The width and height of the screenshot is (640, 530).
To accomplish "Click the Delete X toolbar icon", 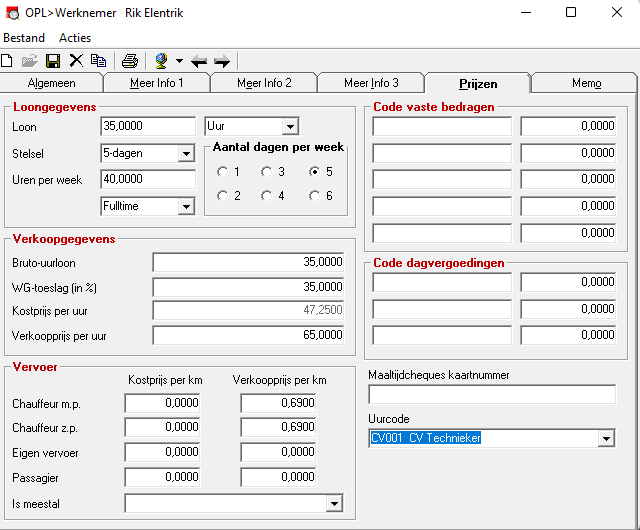I will pos(76,61).
